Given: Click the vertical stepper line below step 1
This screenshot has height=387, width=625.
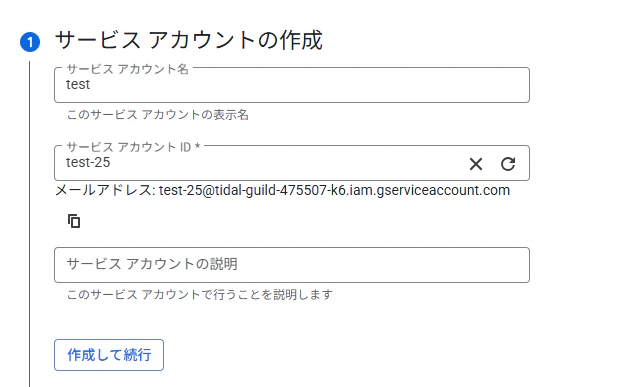Looking at the screenshot, I should 29,223.
